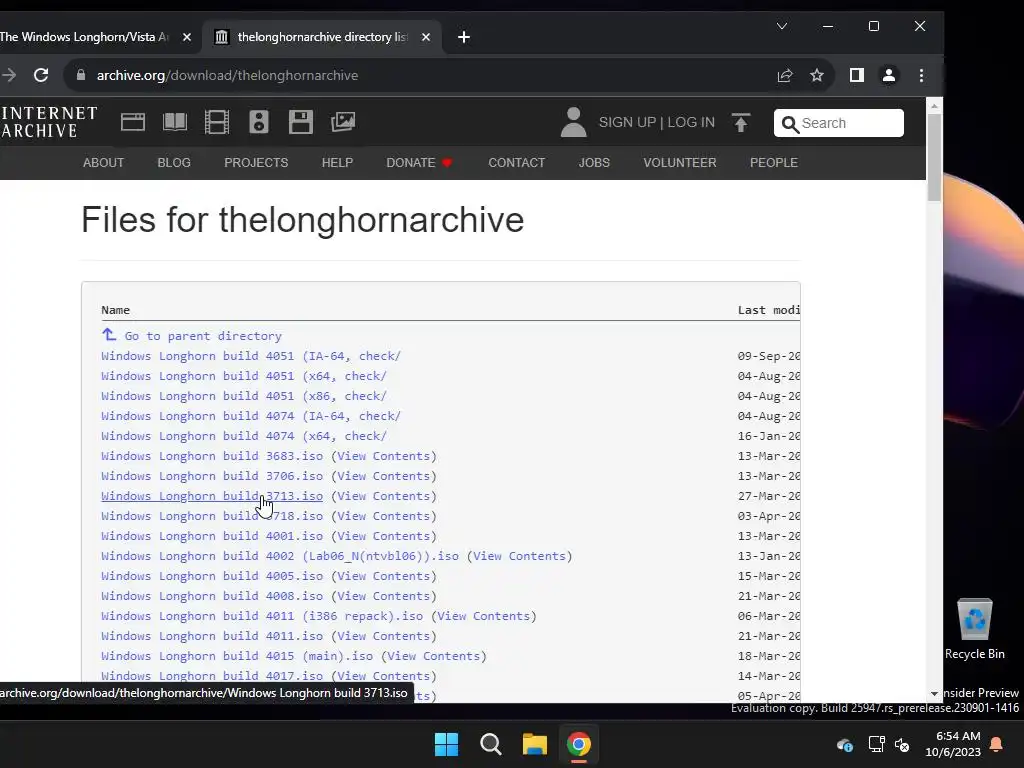
Task: Download Windows Longhorn build 3683.iso
Action: point(212,456)
